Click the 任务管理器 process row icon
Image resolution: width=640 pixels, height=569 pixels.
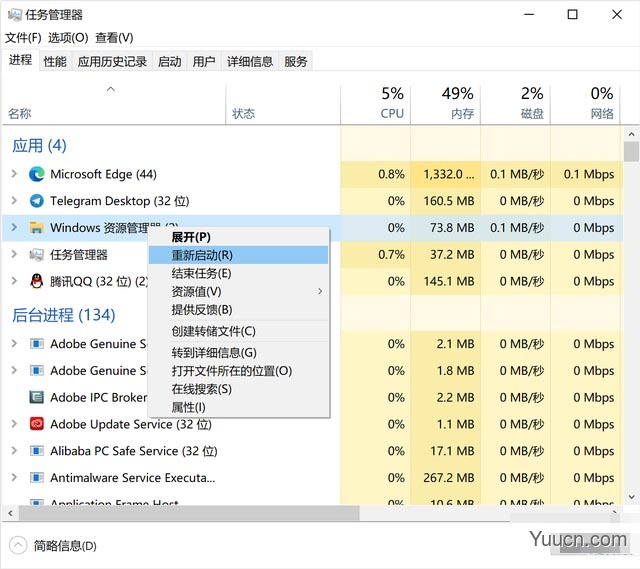(x=36, y=255)
